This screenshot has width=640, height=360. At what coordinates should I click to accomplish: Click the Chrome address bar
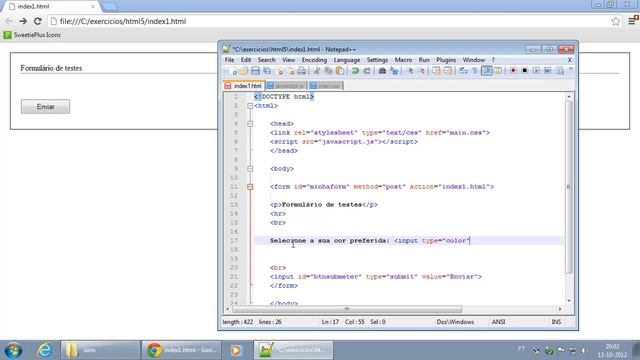[334, 21]
